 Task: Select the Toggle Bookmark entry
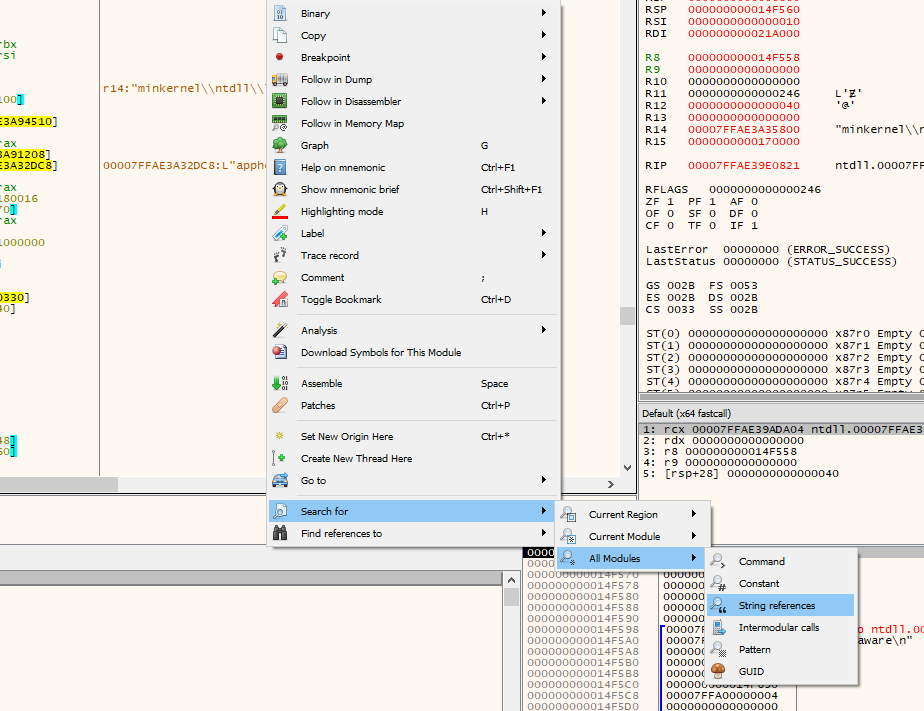(412, 299)
